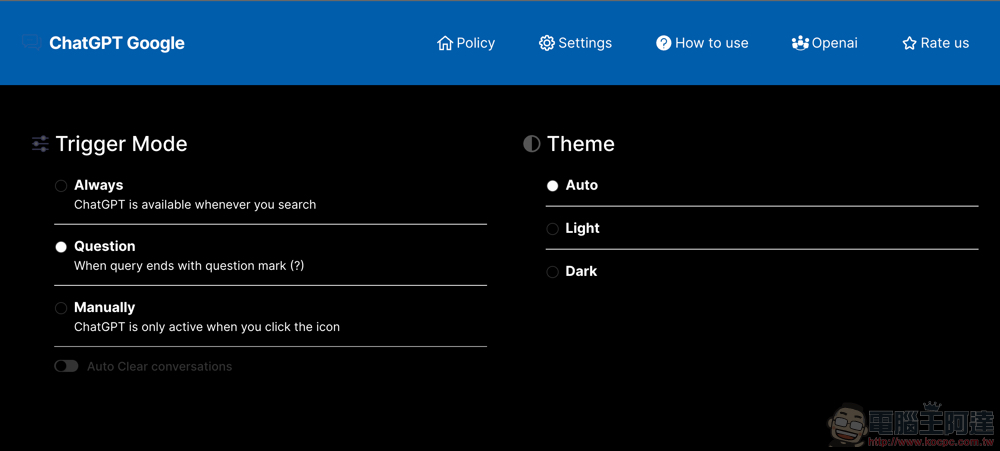
Task: Open the Rate us menu item
Action: [x=936, y=43]
